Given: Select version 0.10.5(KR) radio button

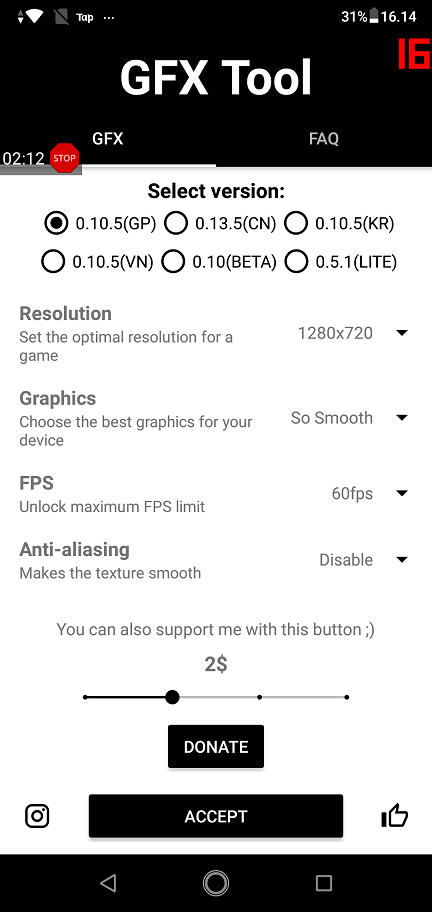Looking at the screenshot, I should pyautogui.click(x=296, y=224).
